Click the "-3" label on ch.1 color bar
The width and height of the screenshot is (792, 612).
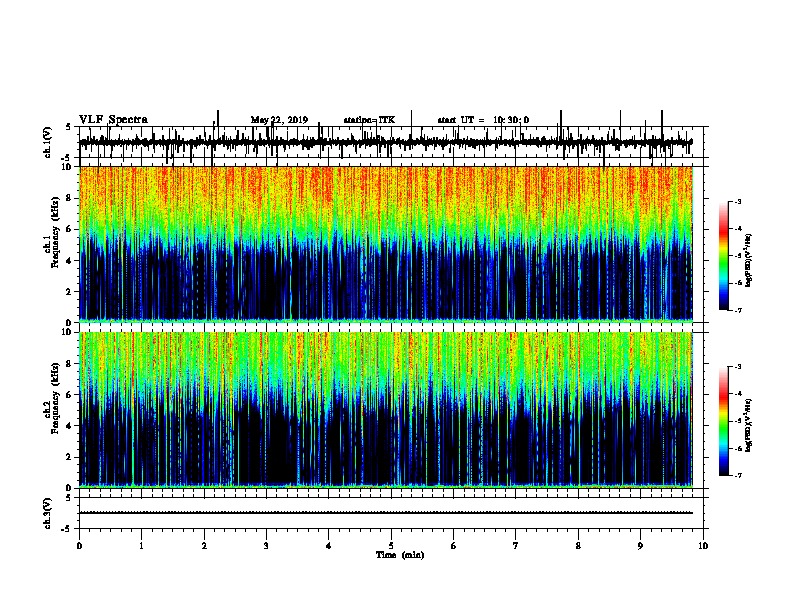click(737, 201)
